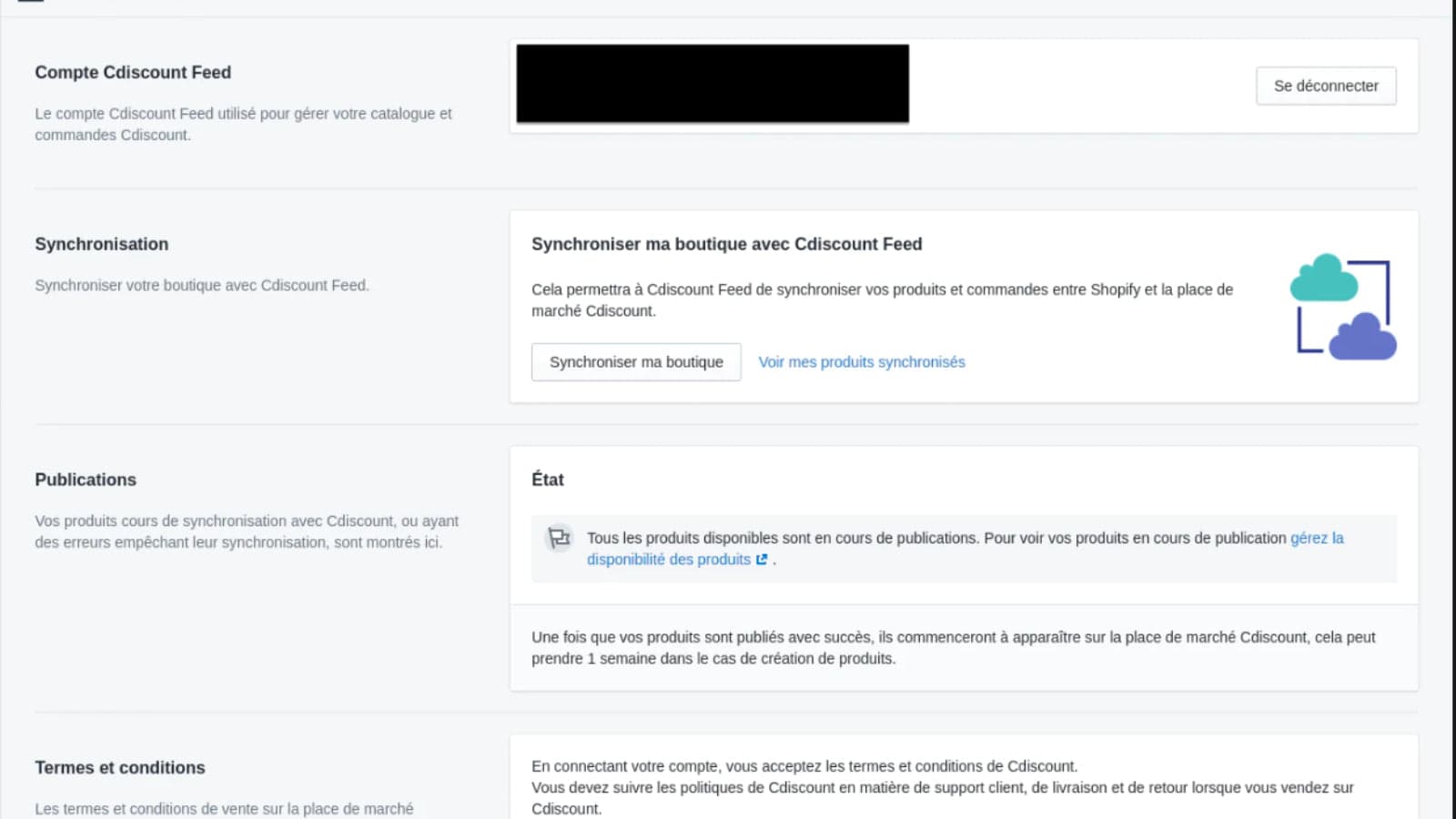This screenshot has height=819, width=1456.
Task: Click the "Se déconnecter" button
Action: (1325, 86)
